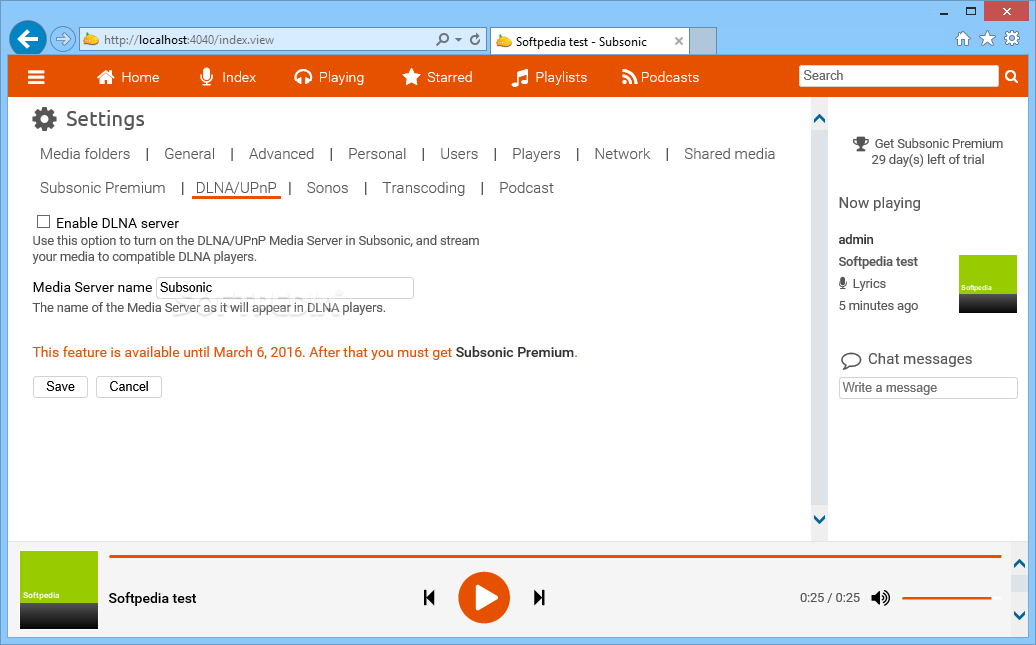Image resolution: width=1036 pixels, height=645 pixels.
Task: Seek within the song progress bar
Action: pos(555,556)
